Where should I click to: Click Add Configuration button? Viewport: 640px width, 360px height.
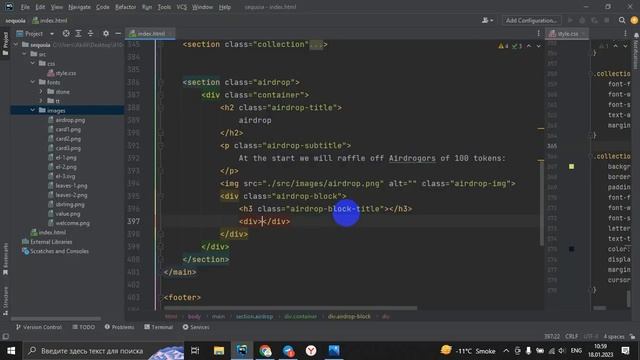click(x=531, y=20)
